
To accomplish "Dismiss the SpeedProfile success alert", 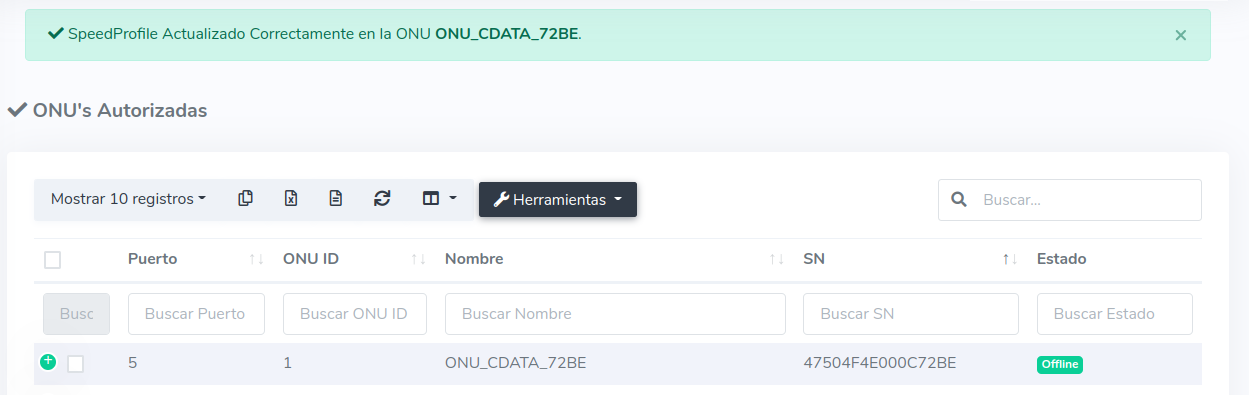I will tap(1180, 35).
